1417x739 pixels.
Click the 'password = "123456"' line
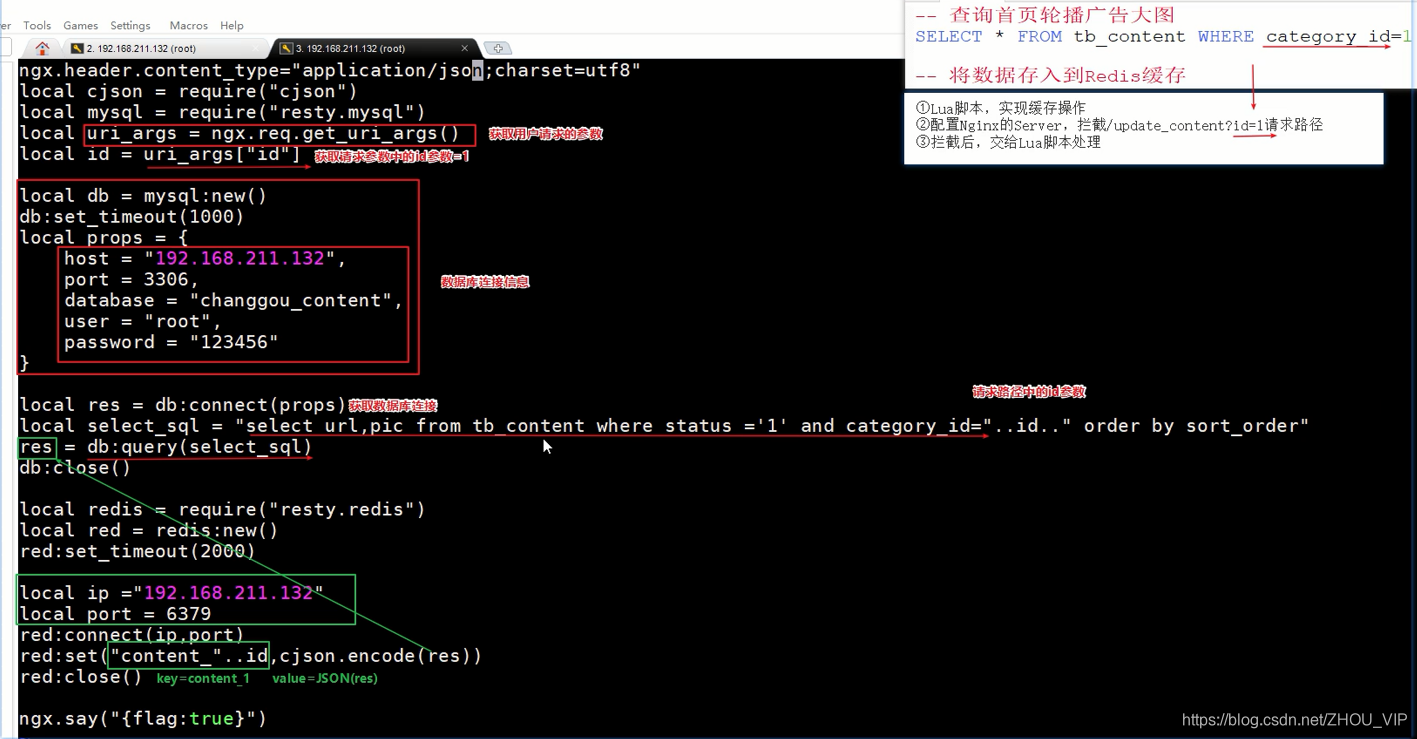coord(171,343)
